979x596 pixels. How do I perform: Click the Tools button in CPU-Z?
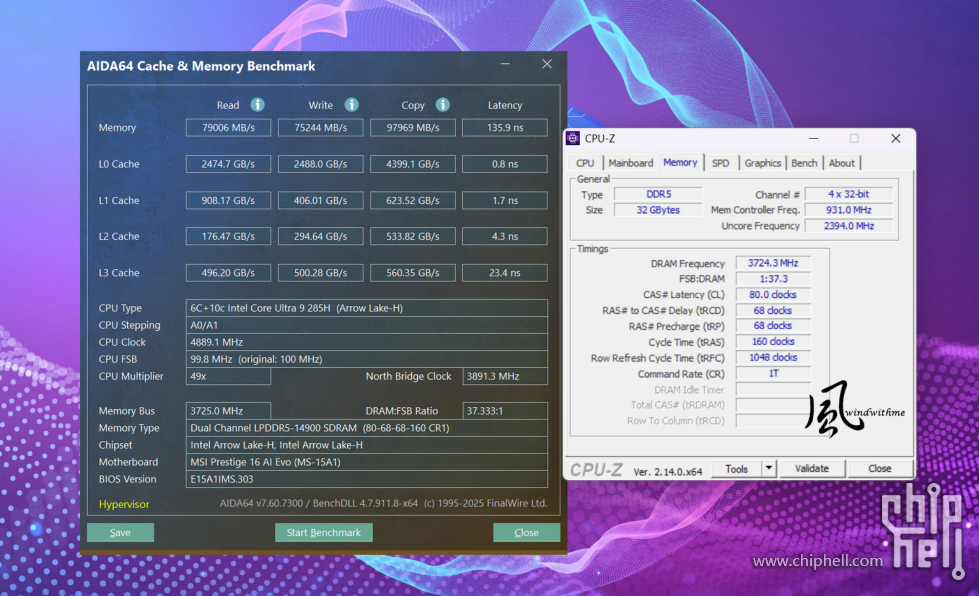coord(737,468)
